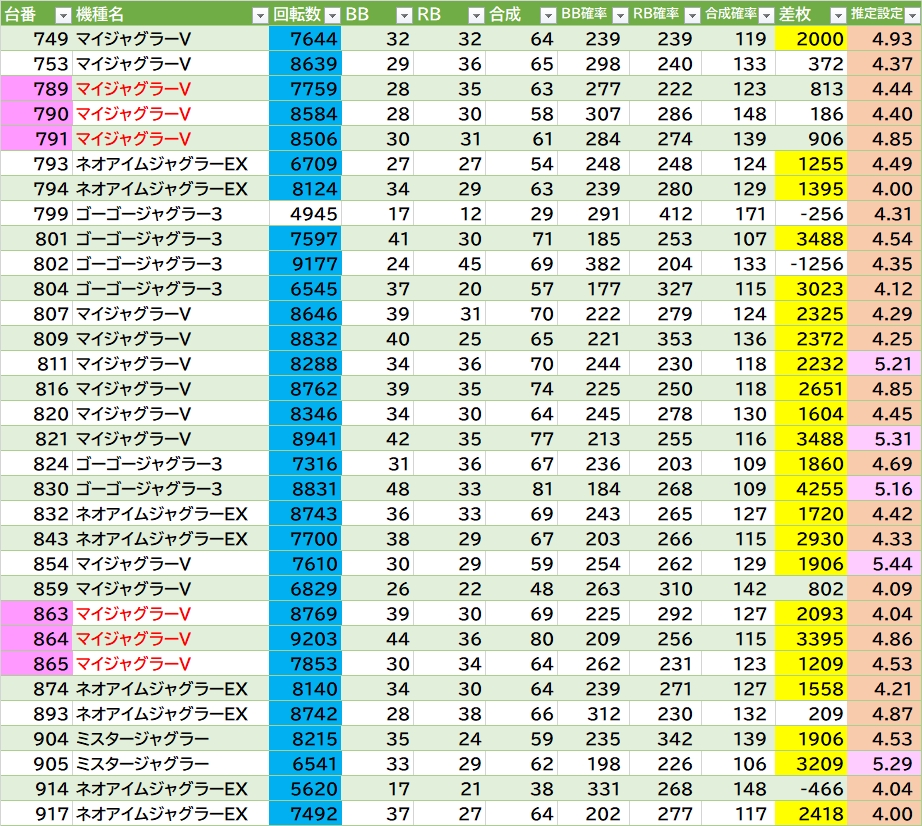
Task: Select pink highlighted cell 790
Action: coord(36,113)
